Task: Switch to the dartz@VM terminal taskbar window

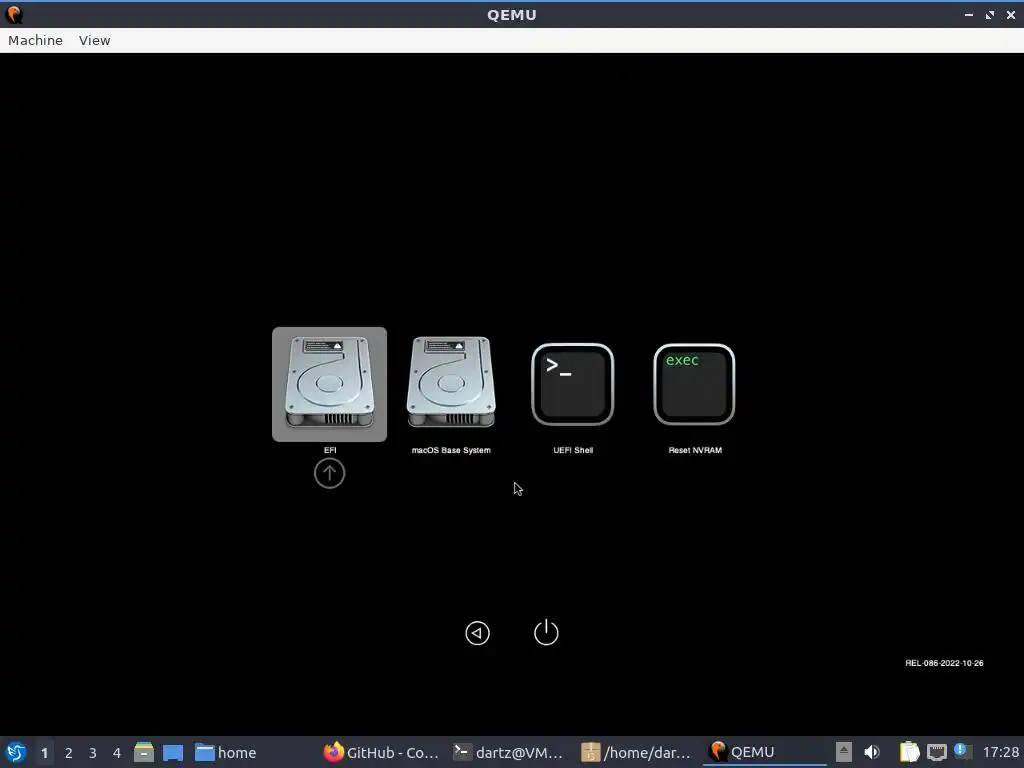Action: tap(509, 752)
